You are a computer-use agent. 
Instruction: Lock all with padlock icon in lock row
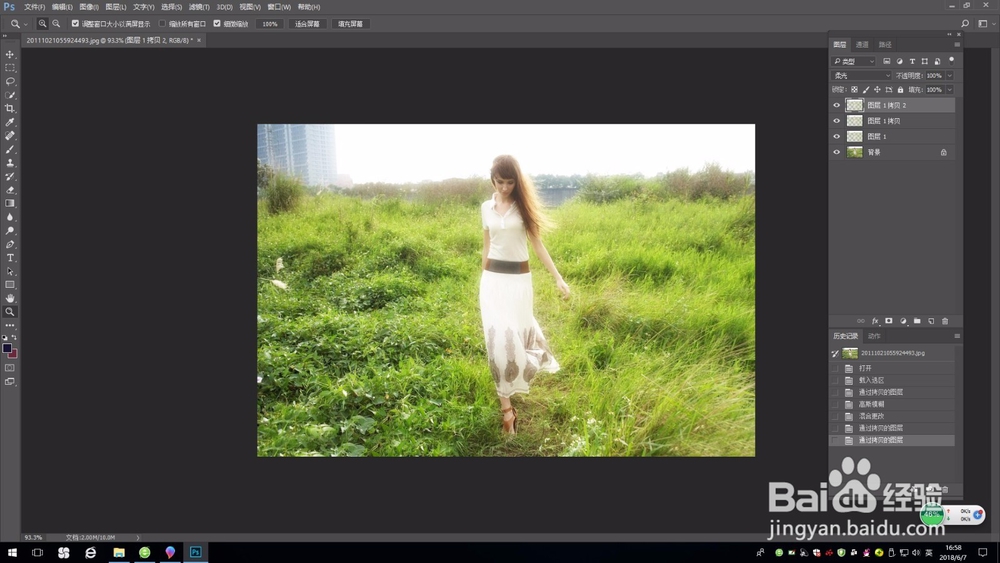click(x=901, y=90)
